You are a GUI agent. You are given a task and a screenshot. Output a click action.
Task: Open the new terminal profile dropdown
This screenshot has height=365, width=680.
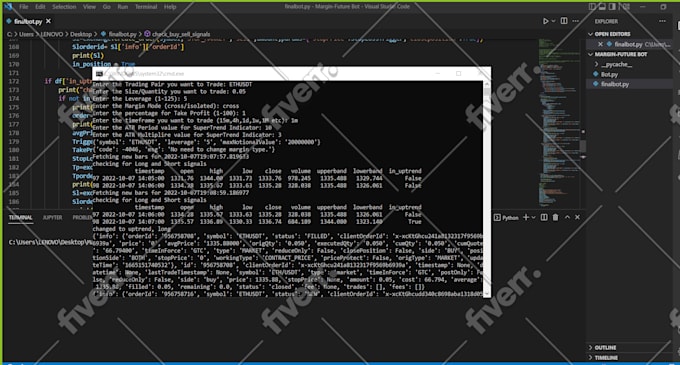pos(533,217)
